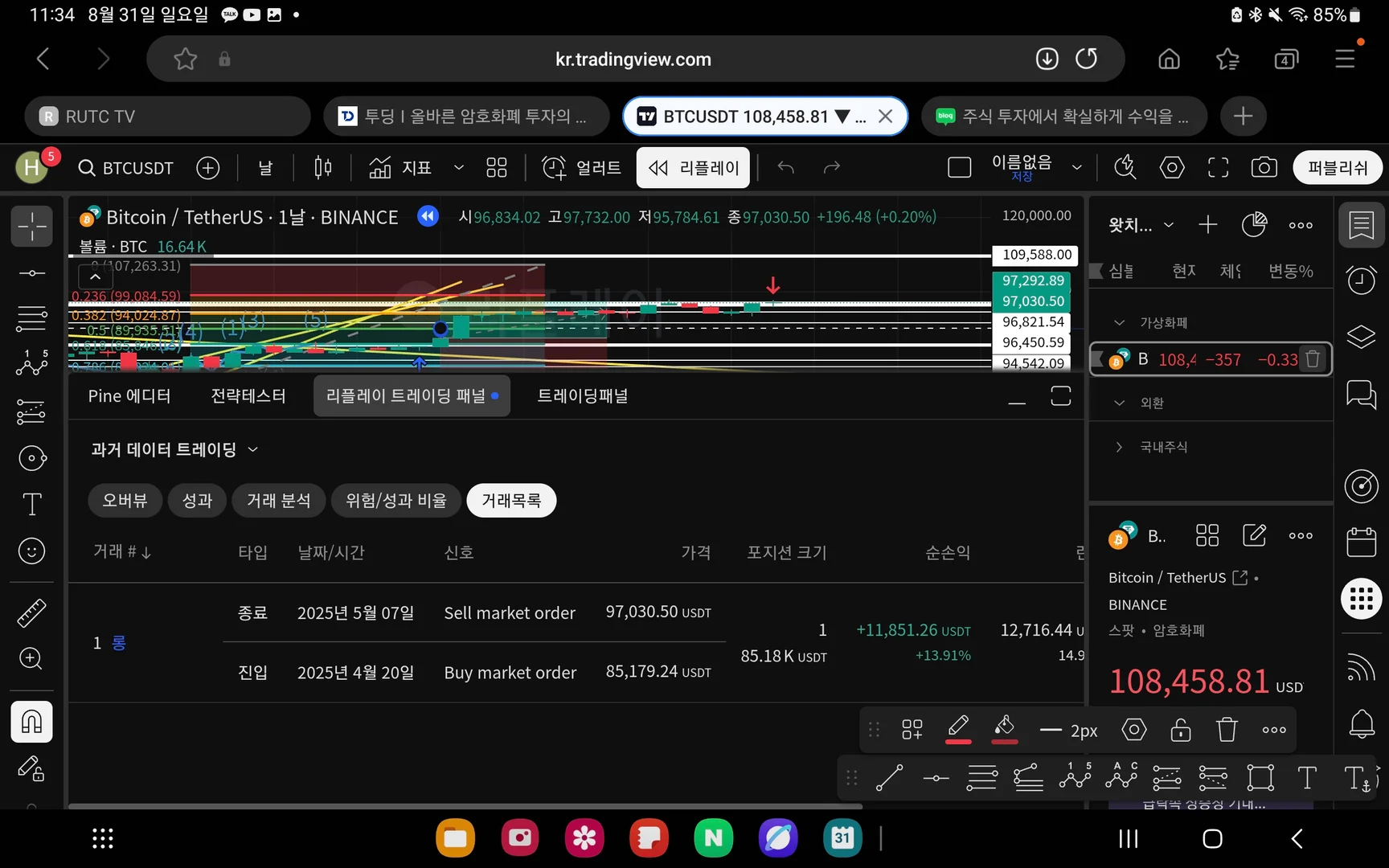Delete the selected drawing with trash icon
This screenshot has height=868, width=1389.
(1227, 730)
